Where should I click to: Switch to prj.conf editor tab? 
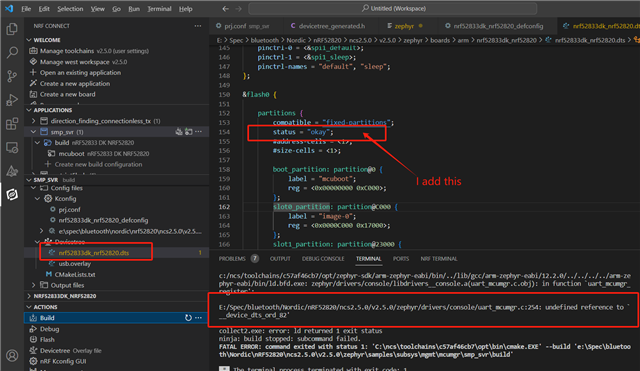(x=242, y=26)
